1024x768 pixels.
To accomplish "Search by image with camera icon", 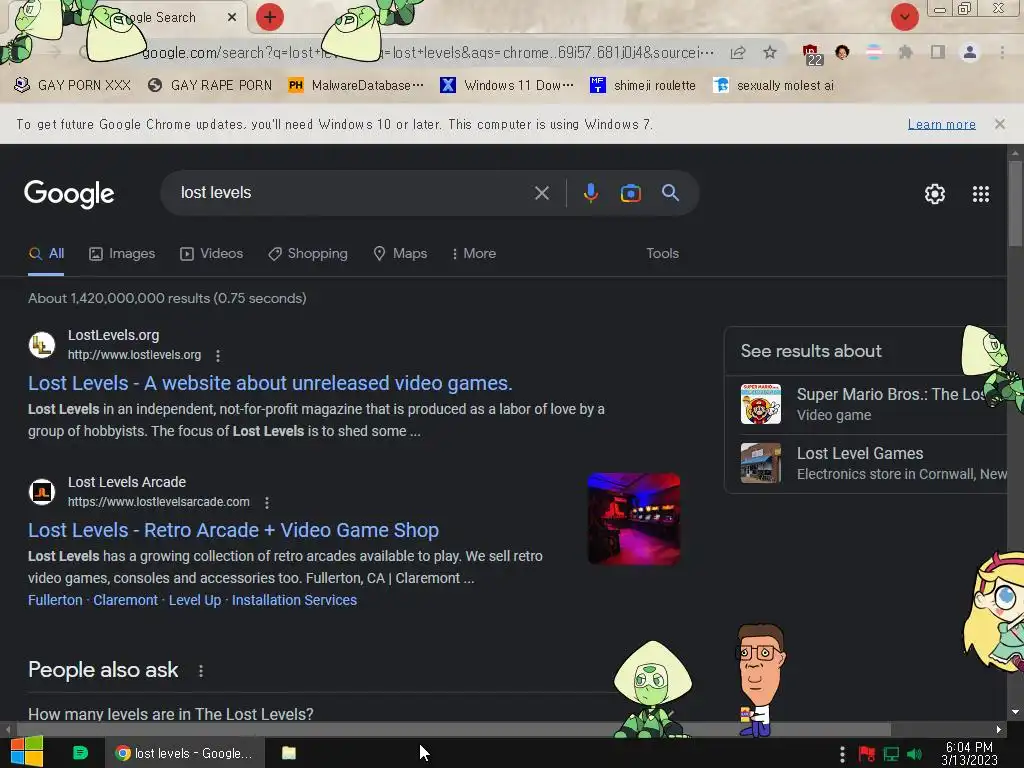I will (630, 193).
